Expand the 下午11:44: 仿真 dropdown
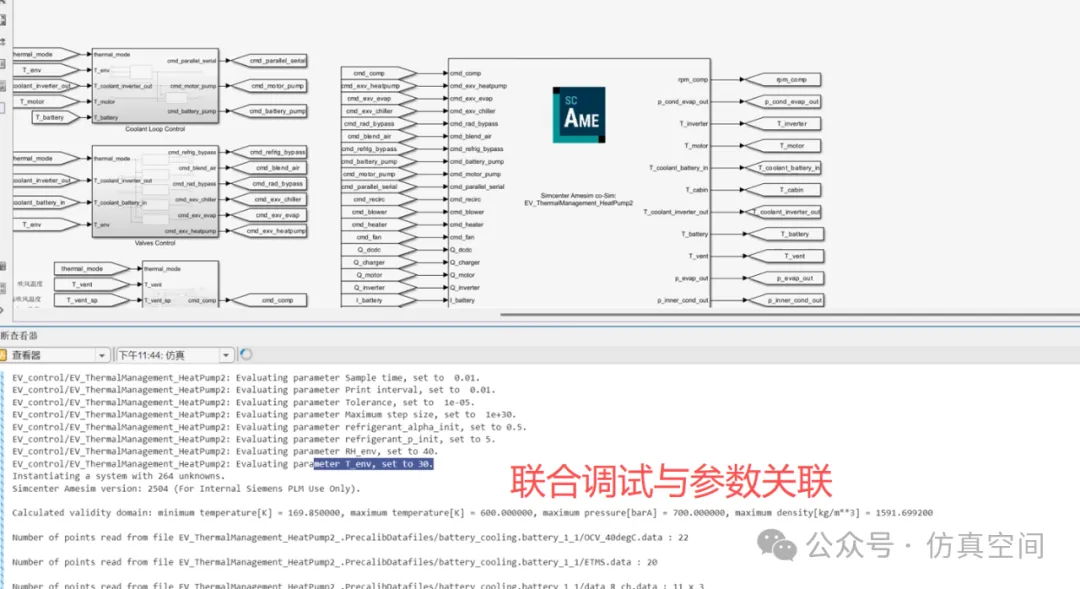The width and height of the screenshot is (1080, 589). pos(227,355)
